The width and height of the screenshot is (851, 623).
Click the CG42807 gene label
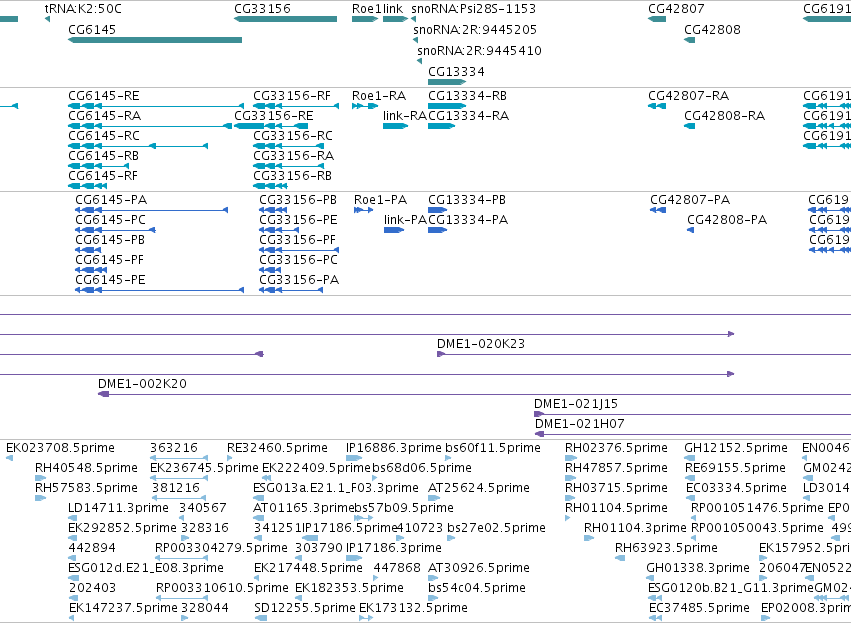[x=676, y=9]
